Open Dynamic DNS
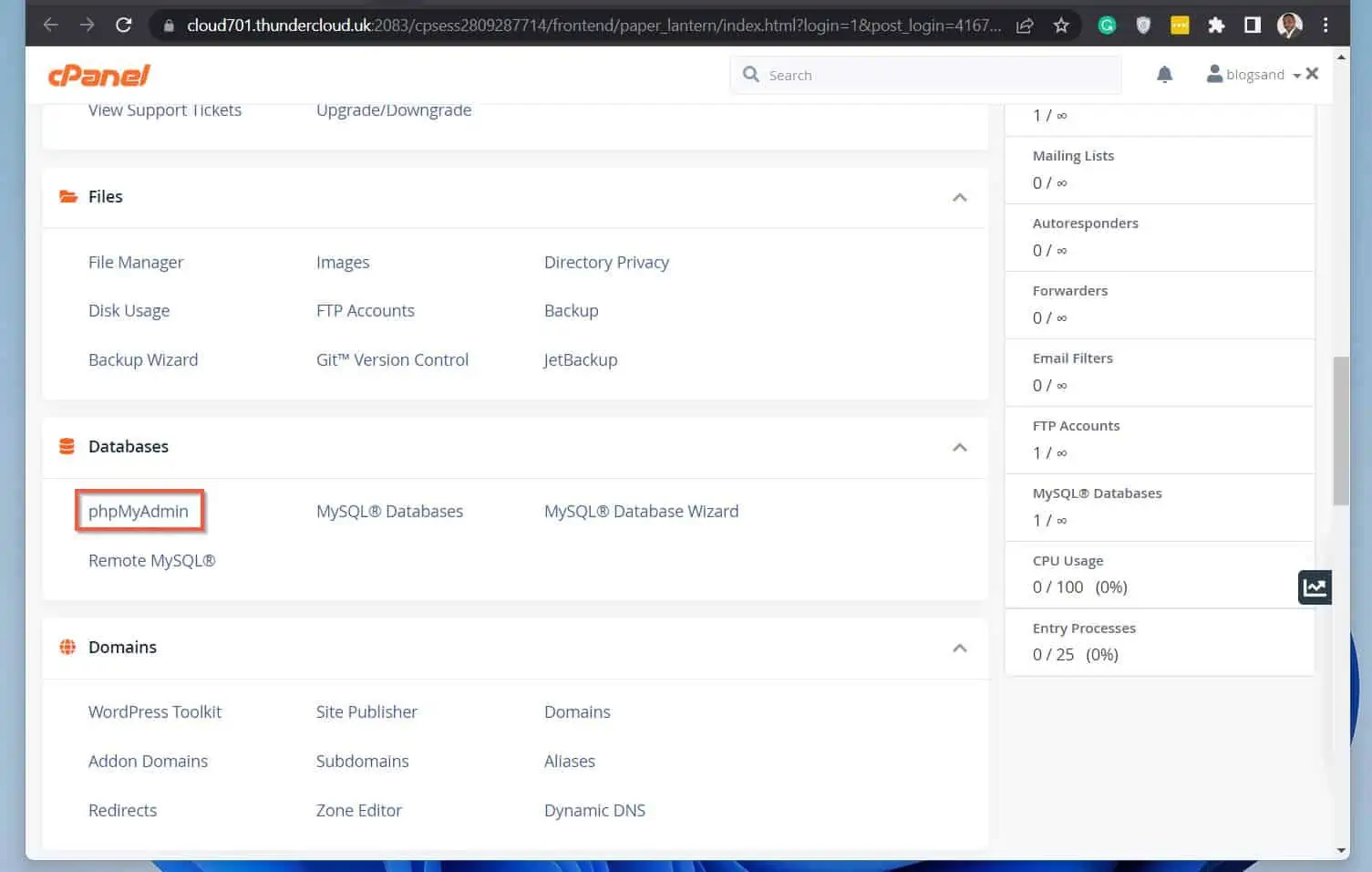Viewport: 1372px width, 872px height. pyautogui.click(x=594, y=810)
